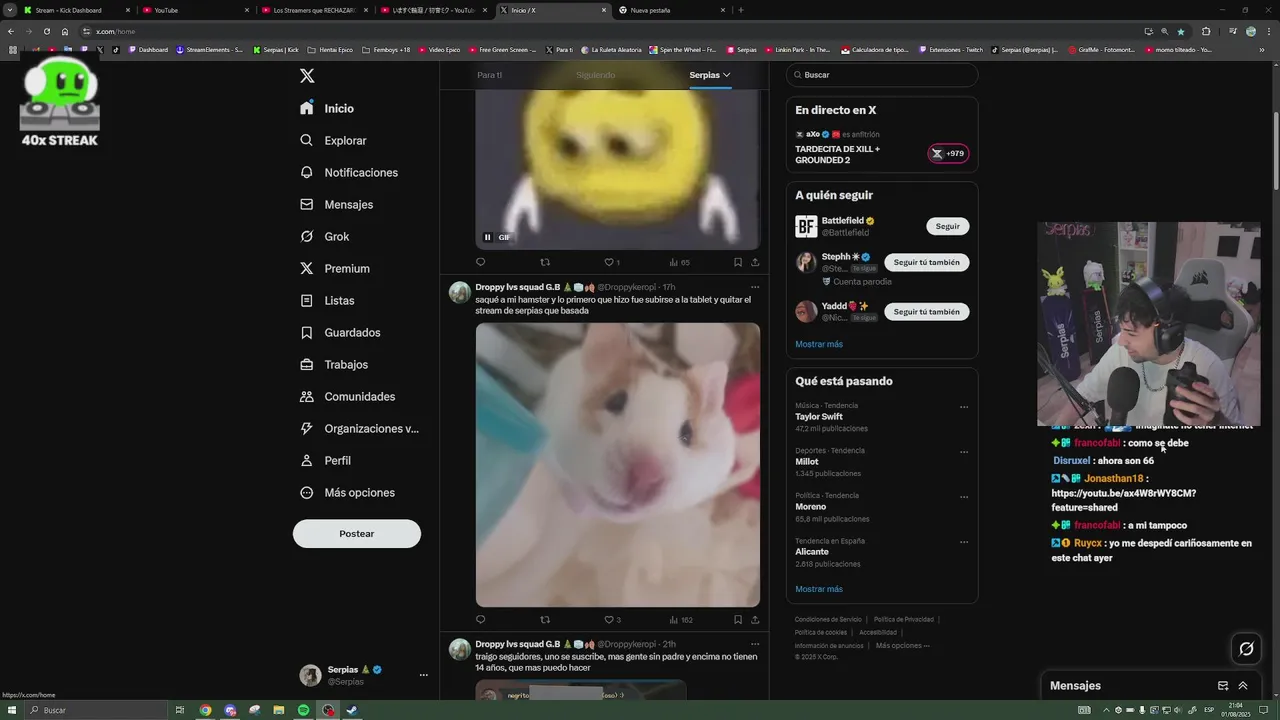Open Perfil in the sidebar
The height and width of the screenshot is (720, 1280).
pyautogui.click(x=325, y=460)
